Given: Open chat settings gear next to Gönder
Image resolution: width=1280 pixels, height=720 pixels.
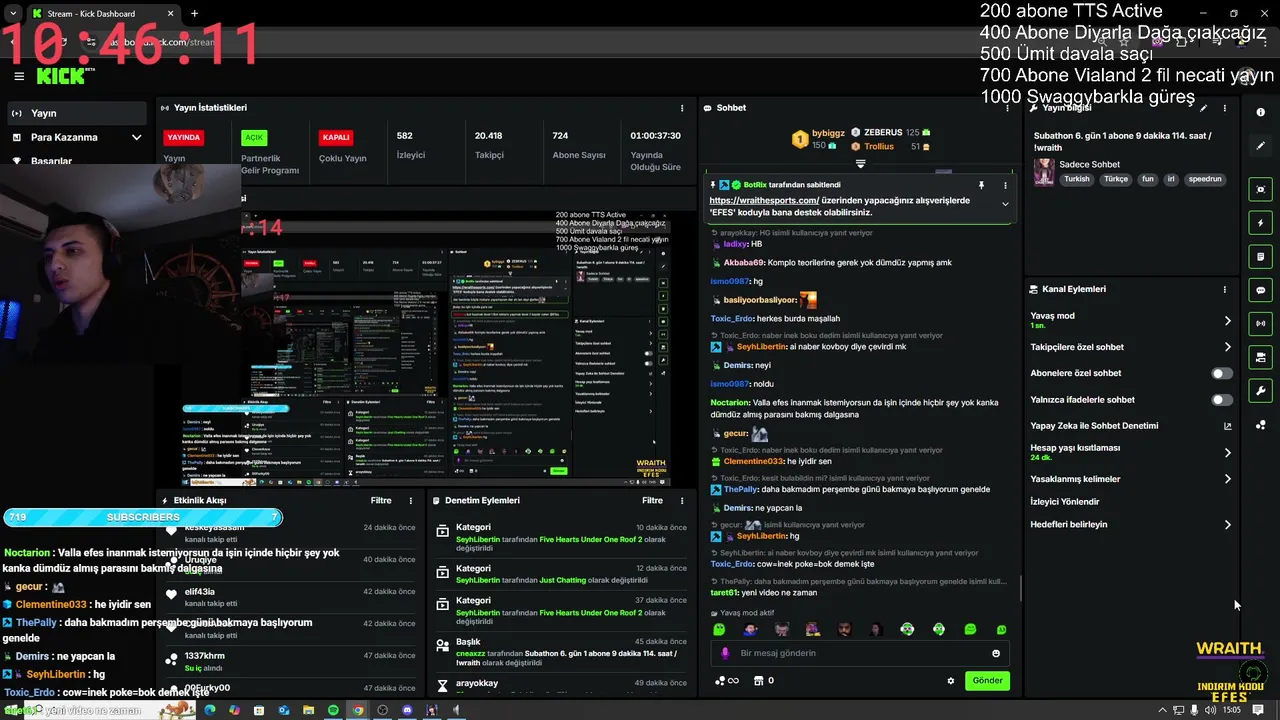Looking at the screenshot, I should (x=950, y=681).
